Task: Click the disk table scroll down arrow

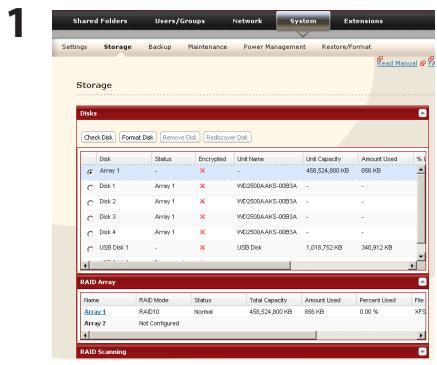Action: 421,256
